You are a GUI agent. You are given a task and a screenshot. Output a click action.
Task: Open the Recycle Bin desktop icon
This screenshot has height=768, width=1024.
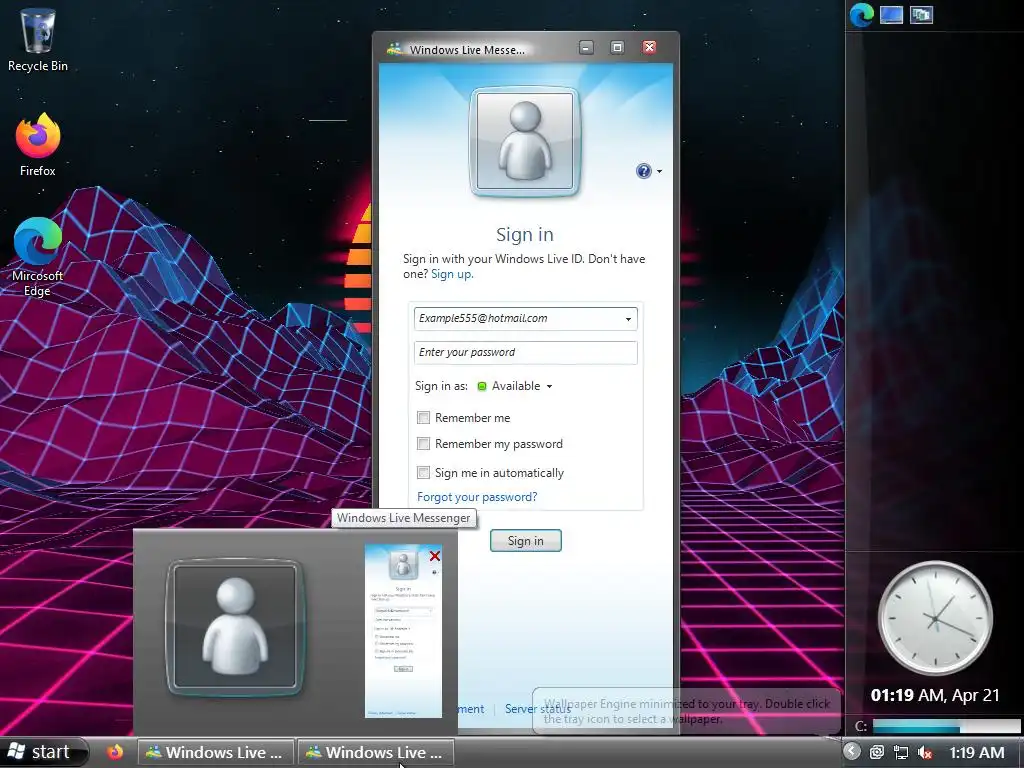click(x=38, y=39)
